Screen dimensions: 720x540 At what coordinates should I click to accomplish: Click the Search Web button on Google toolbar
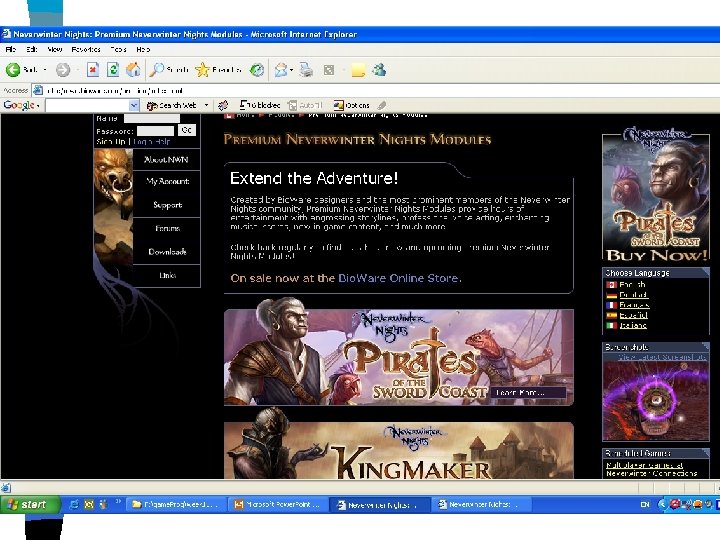pyautogui.click(x=172, y=106)
